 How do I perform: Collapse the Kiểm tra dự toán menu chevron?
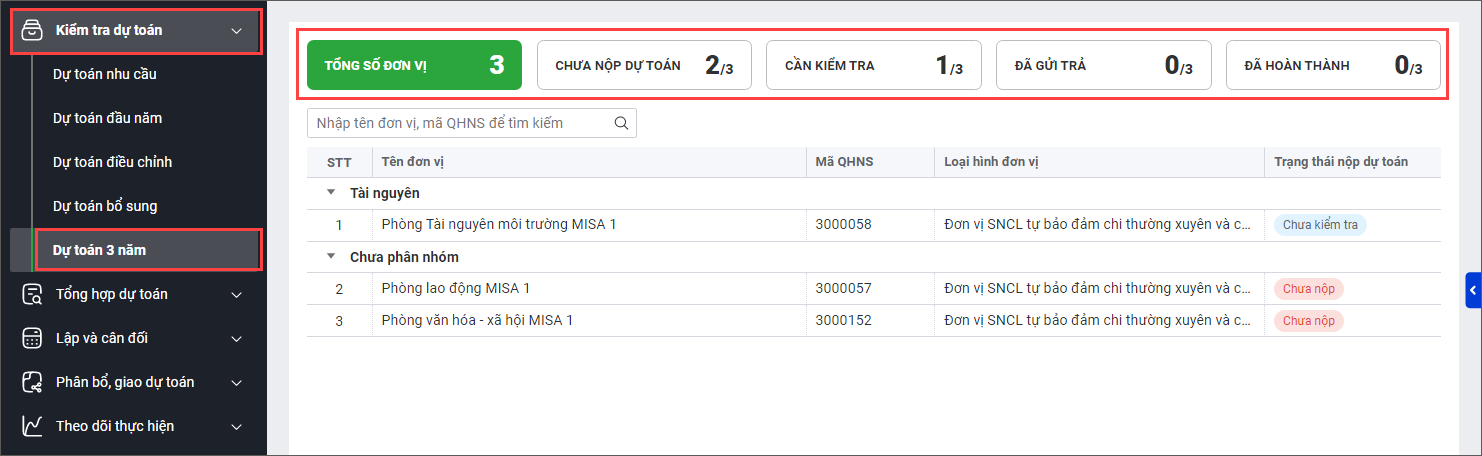pyautogui.click(x=237, y=31)
